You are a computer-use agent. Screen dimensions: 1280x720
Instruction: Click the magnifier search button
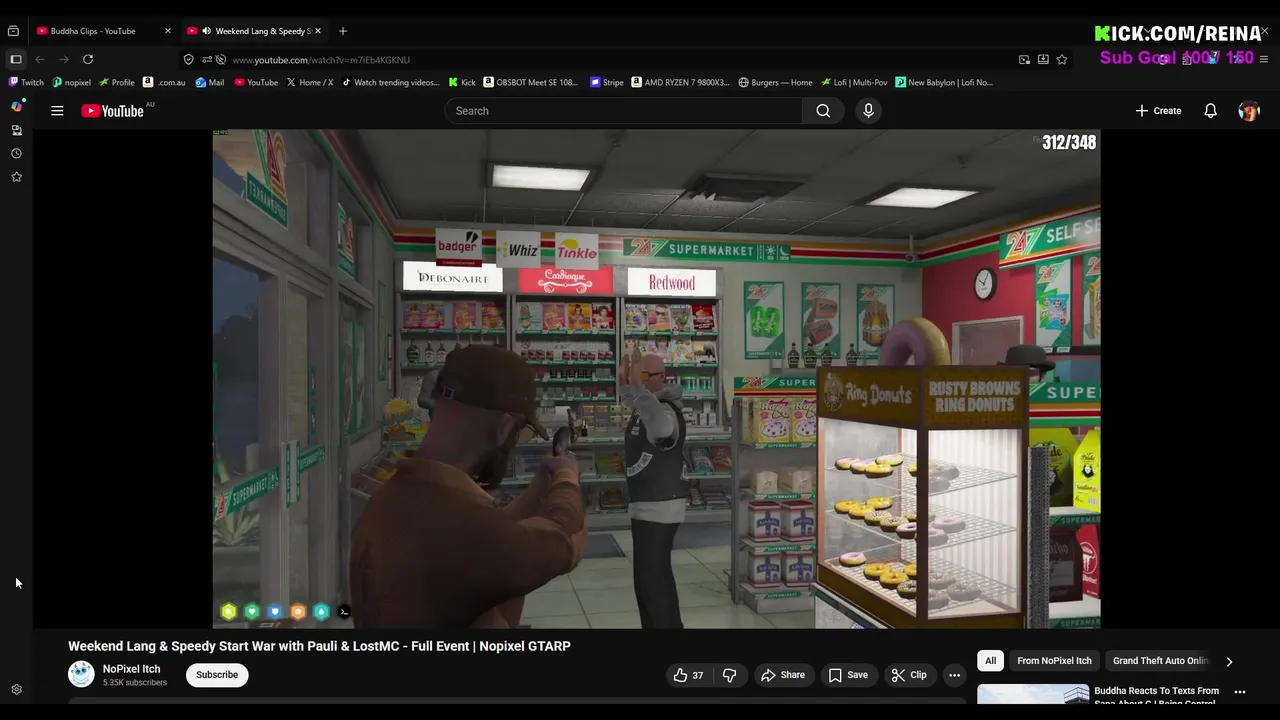[823, 111]
